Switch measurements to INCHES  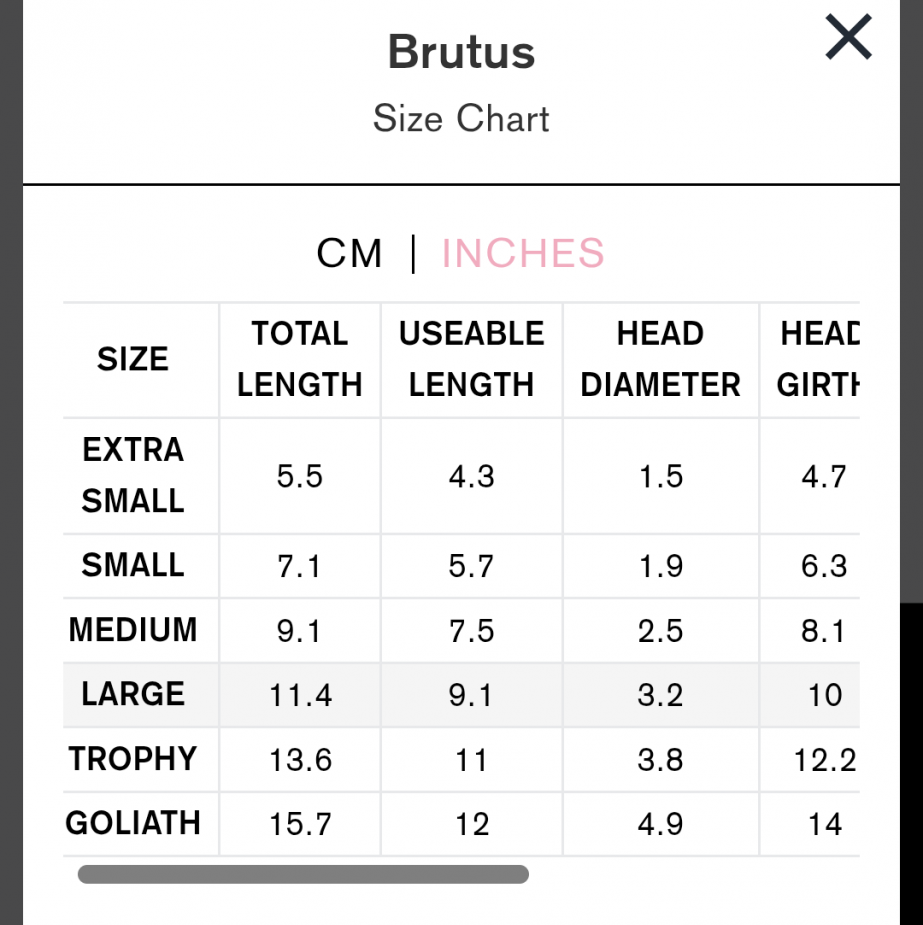point(523,254)
